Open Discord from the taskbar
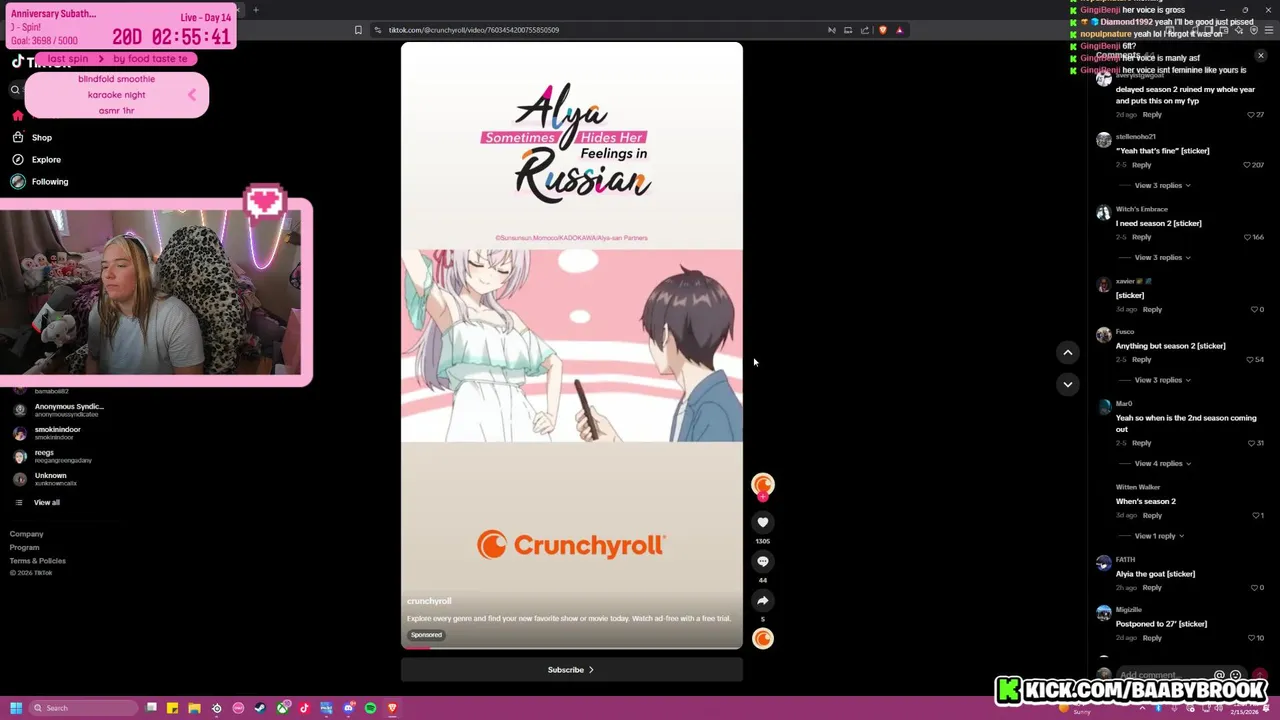Image resolution: width=1280 pixels, height=720 pixels. tap(348, 708)
